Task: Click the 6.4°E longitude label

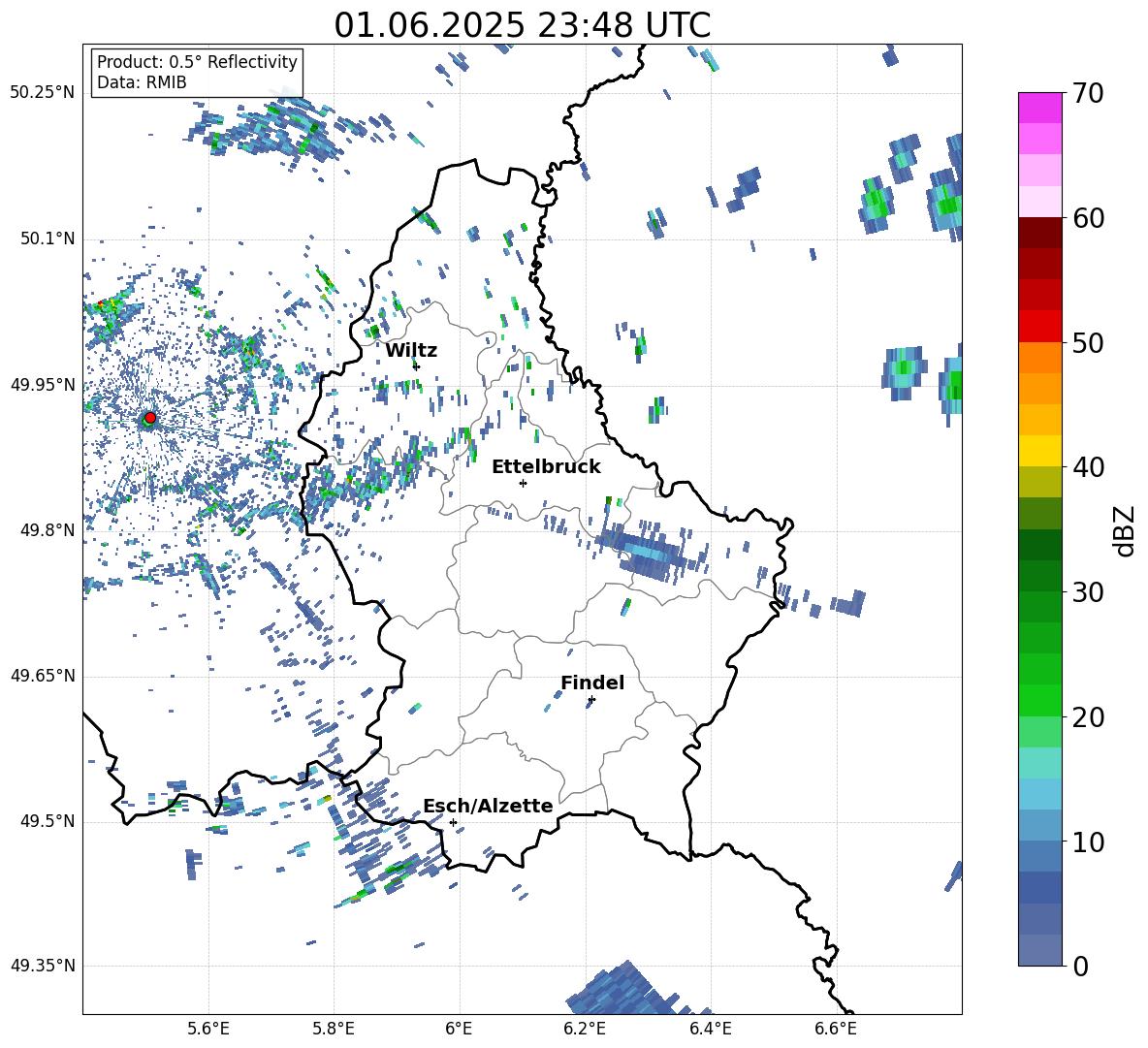Action: (710, 1029)
